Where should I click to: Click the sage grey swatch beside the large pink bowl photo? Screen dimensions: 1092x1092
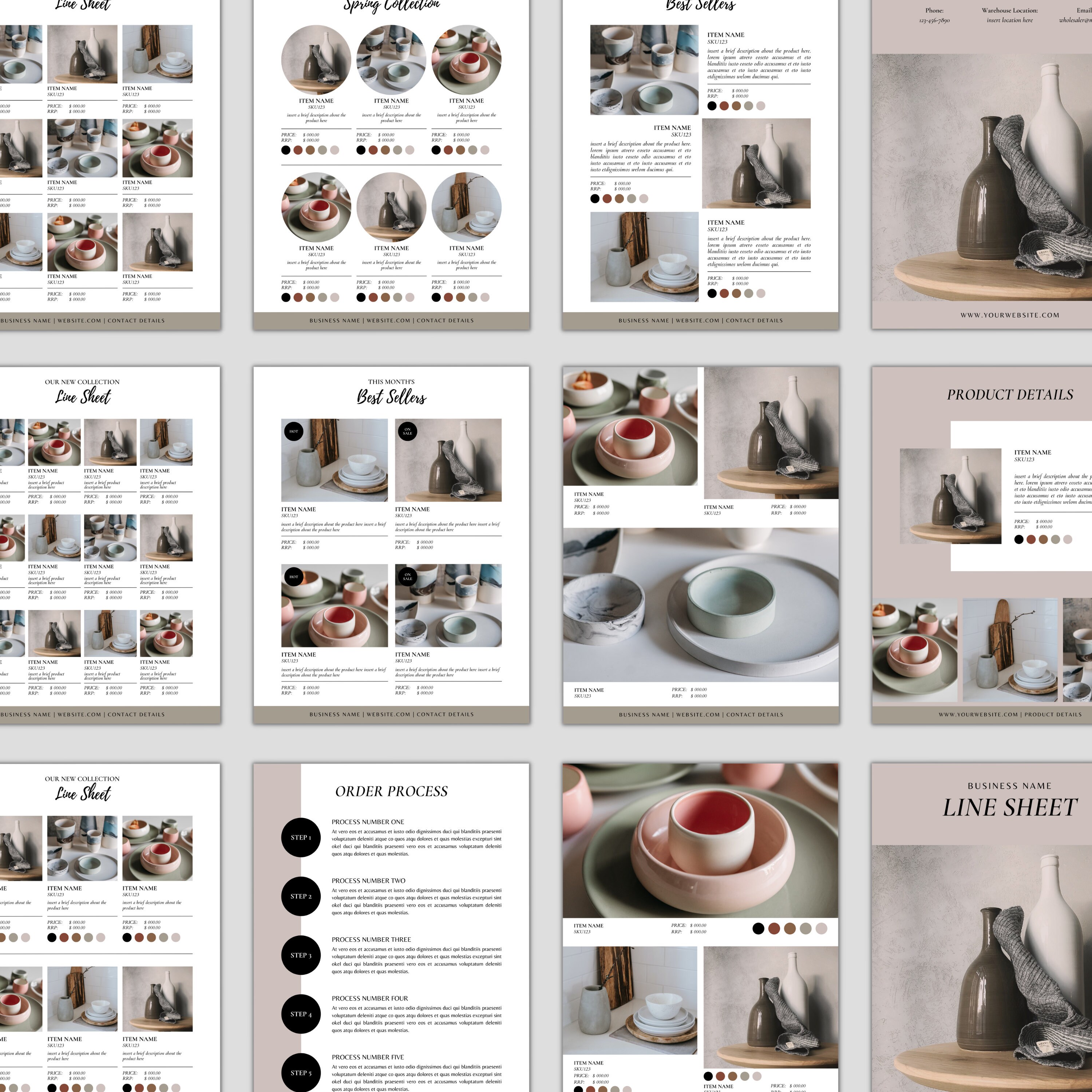(x=806, y=928)
